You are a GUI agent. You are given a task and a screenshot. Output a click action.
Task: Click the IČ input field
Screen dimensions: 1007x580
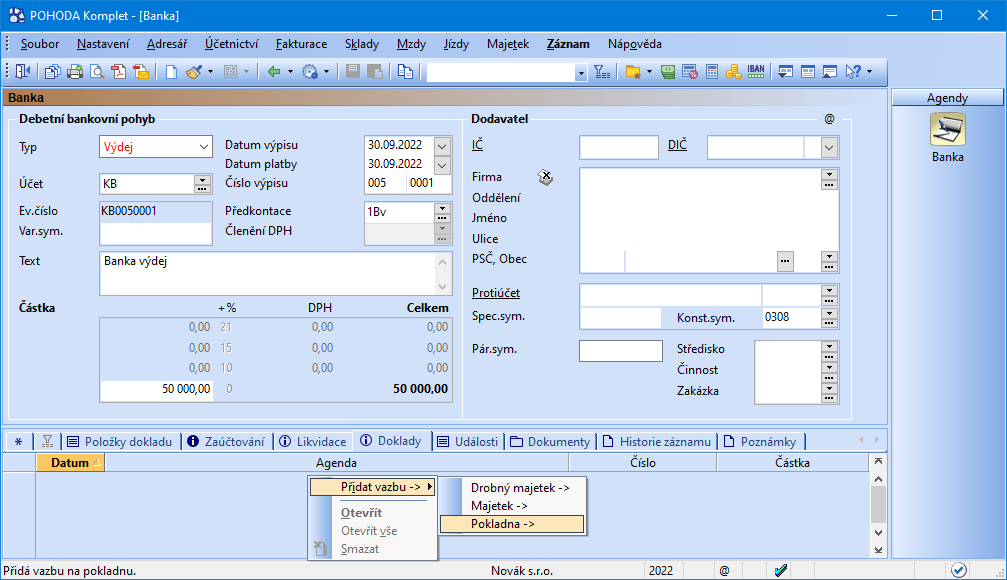[x=618, y=148]
